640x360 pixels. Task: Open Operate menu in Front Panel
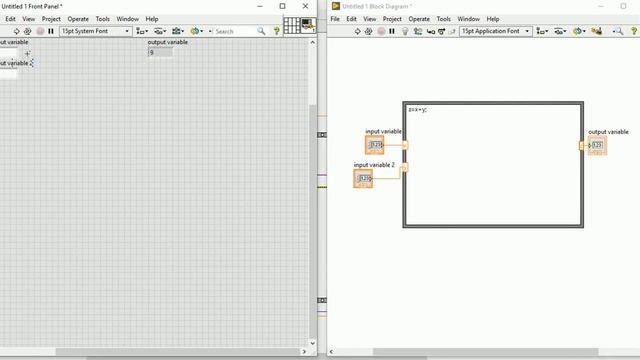(78, 19)
